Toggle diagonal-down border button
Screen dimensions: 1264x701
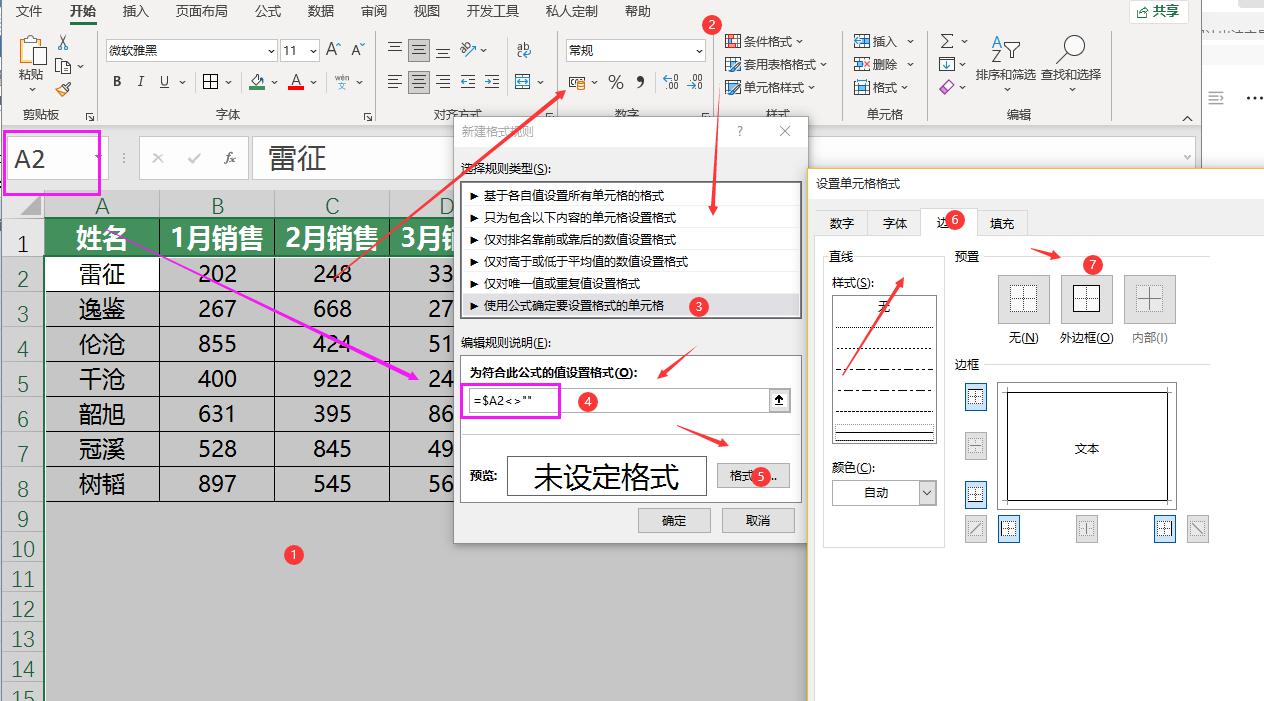1198,529
